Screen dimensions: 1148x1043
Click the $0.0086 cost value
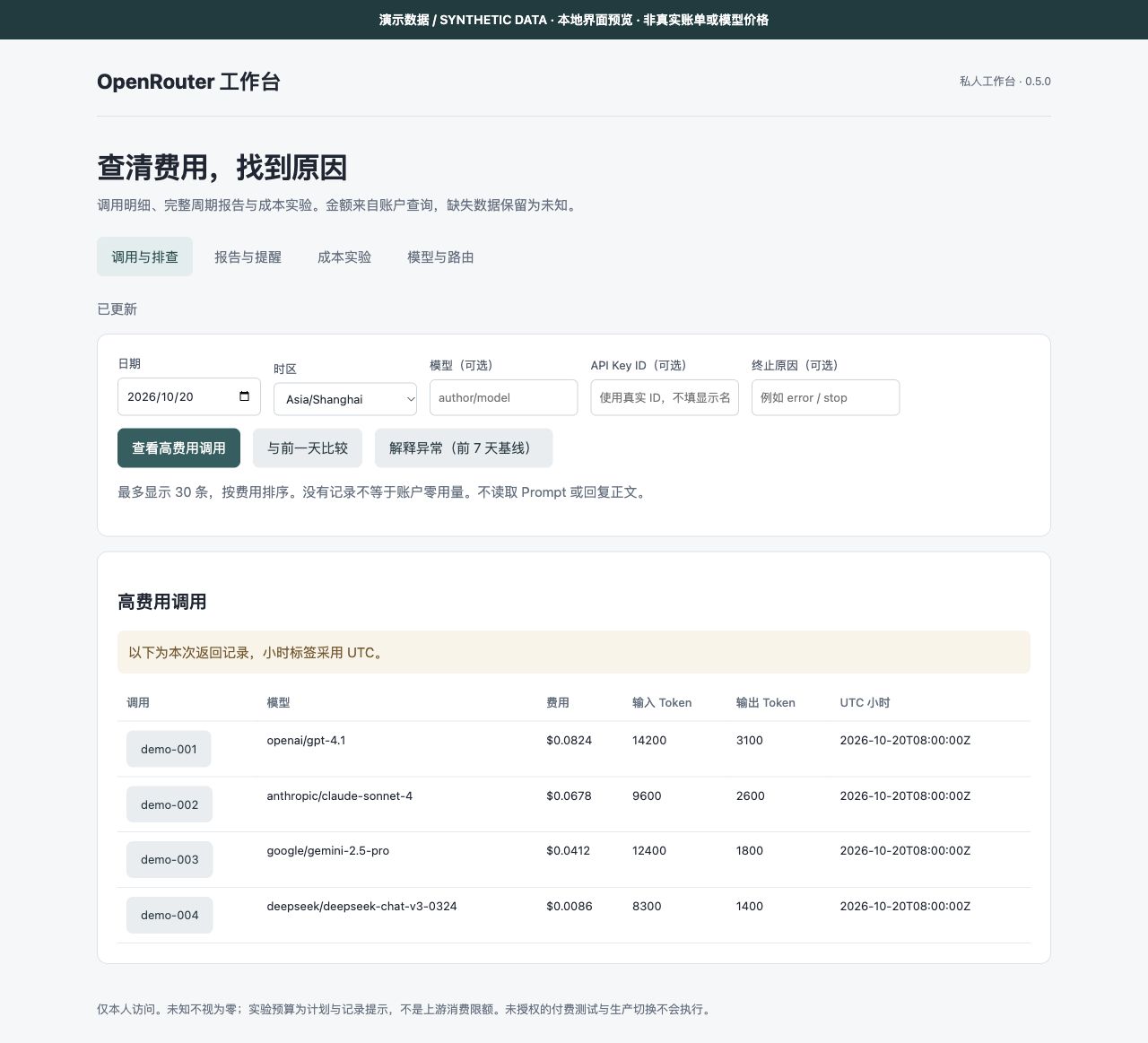pyautogui.click(x=569, y=906)
